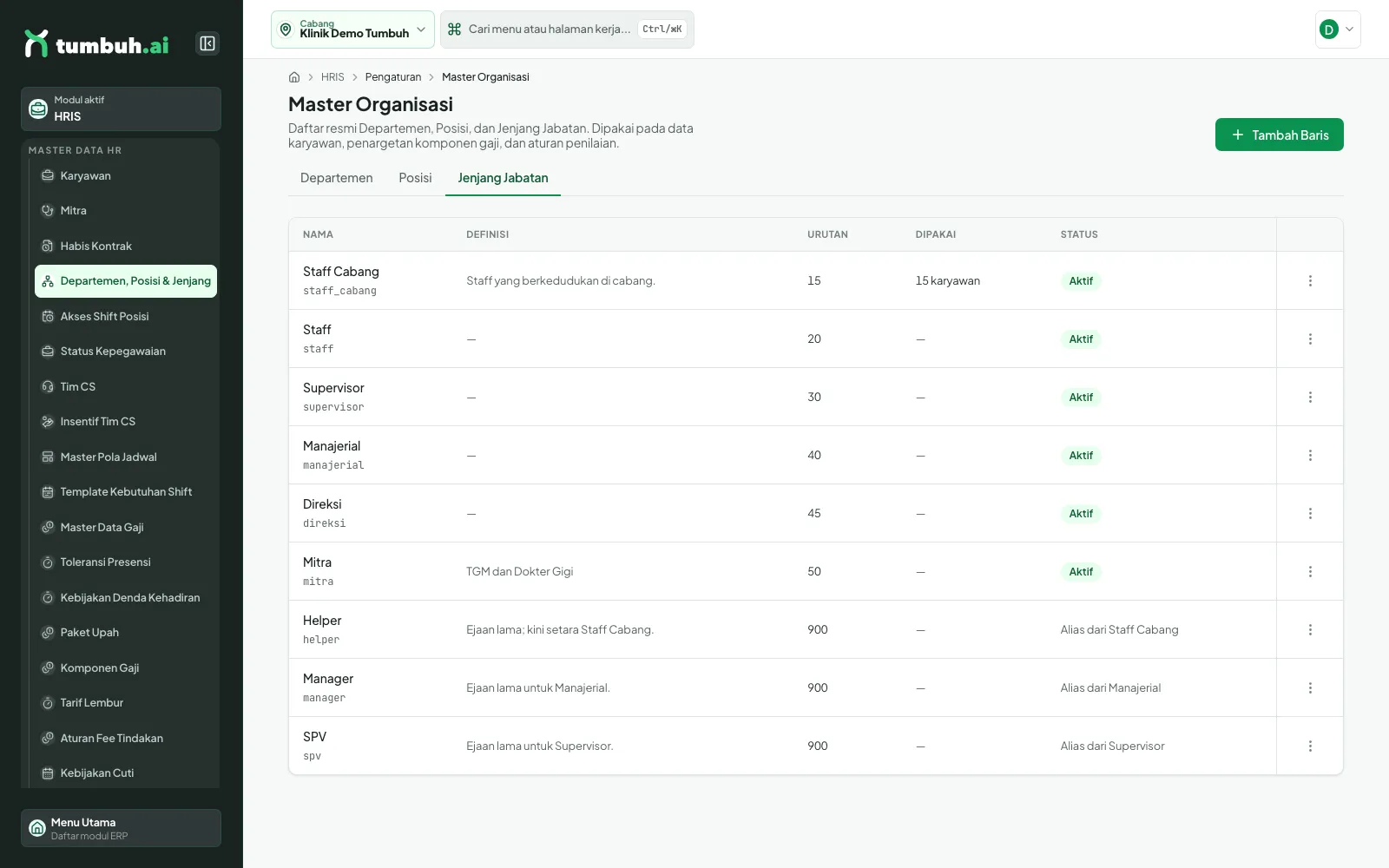1389x868 pixels.
Task: Click the Tim CS headset icon
Action: [48, 387]
